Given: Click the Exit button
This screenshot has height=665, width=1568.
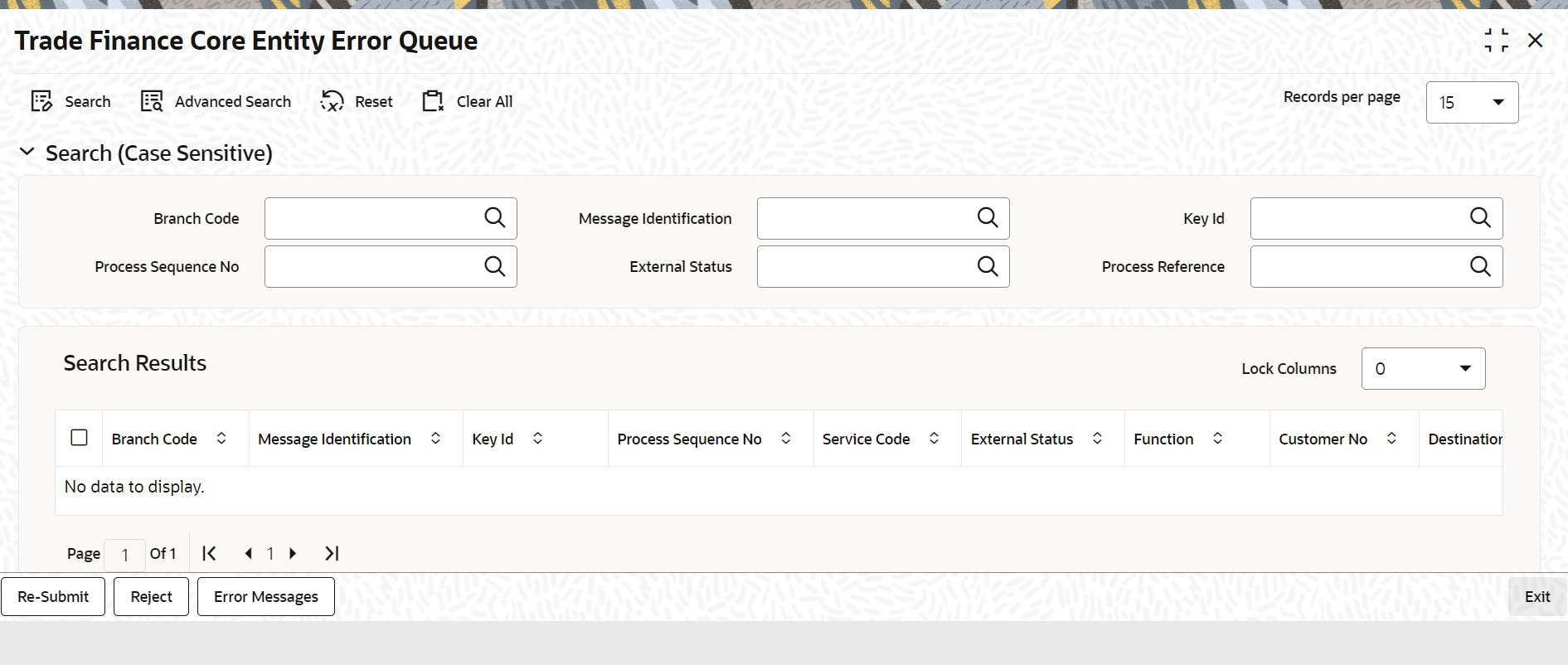Looking at the screenshot, I should [x=1536, y=596].
